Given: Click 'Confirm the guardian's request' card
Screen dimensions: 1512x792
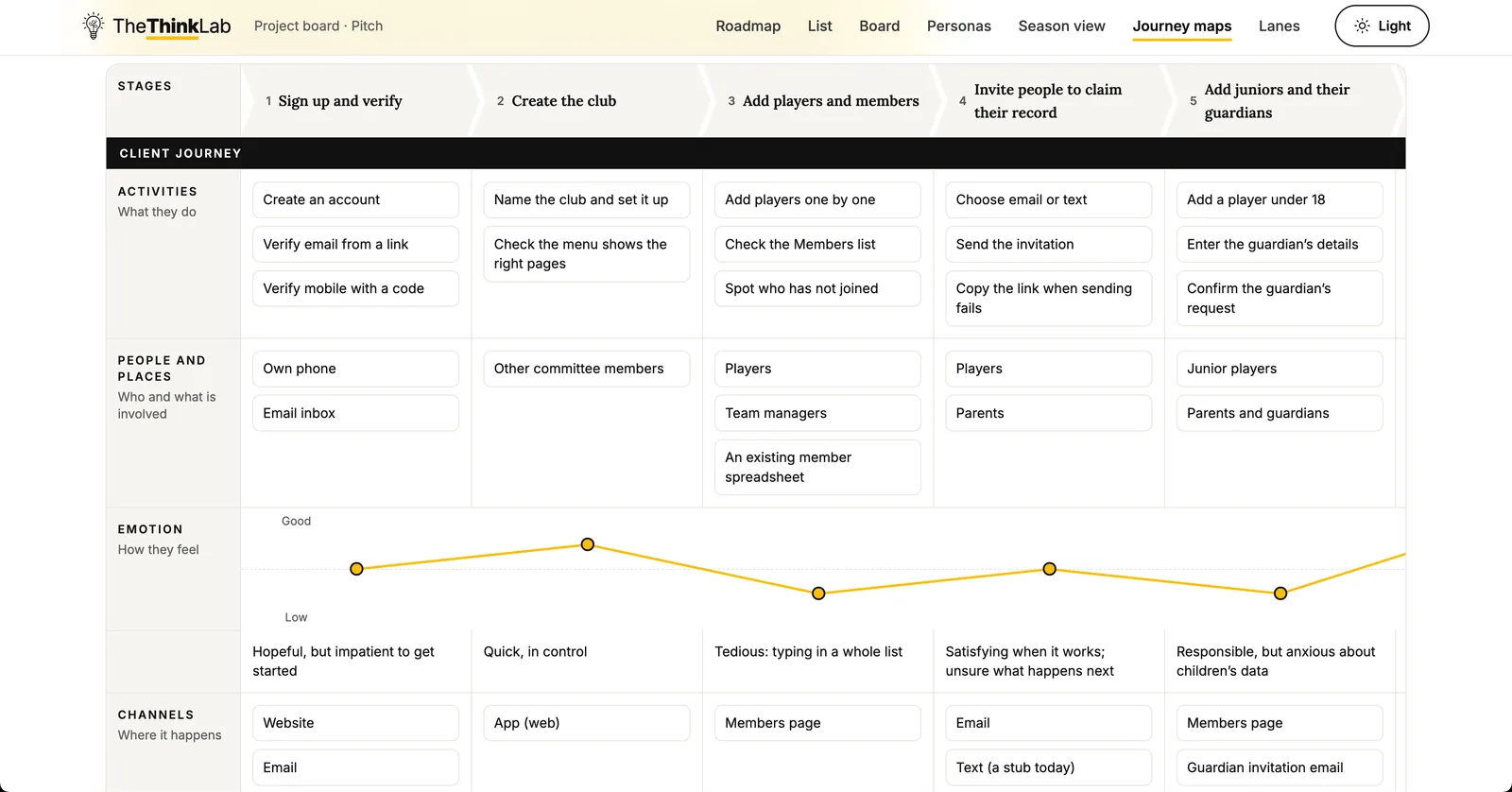Looking at the screenshot, I should click(x=1280, y=298).
